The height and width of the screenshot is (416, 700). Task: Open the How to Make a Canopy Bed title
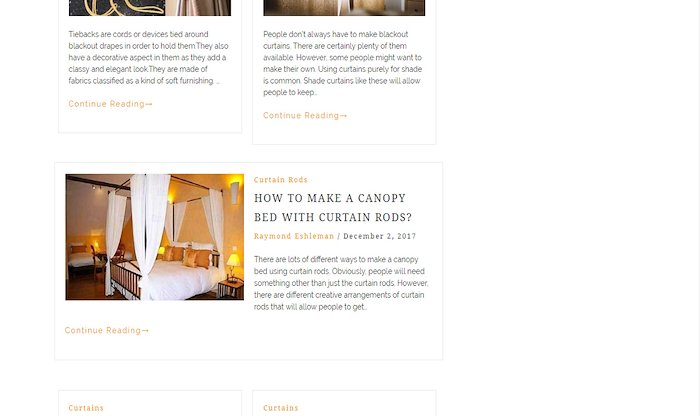coord(333,208)
